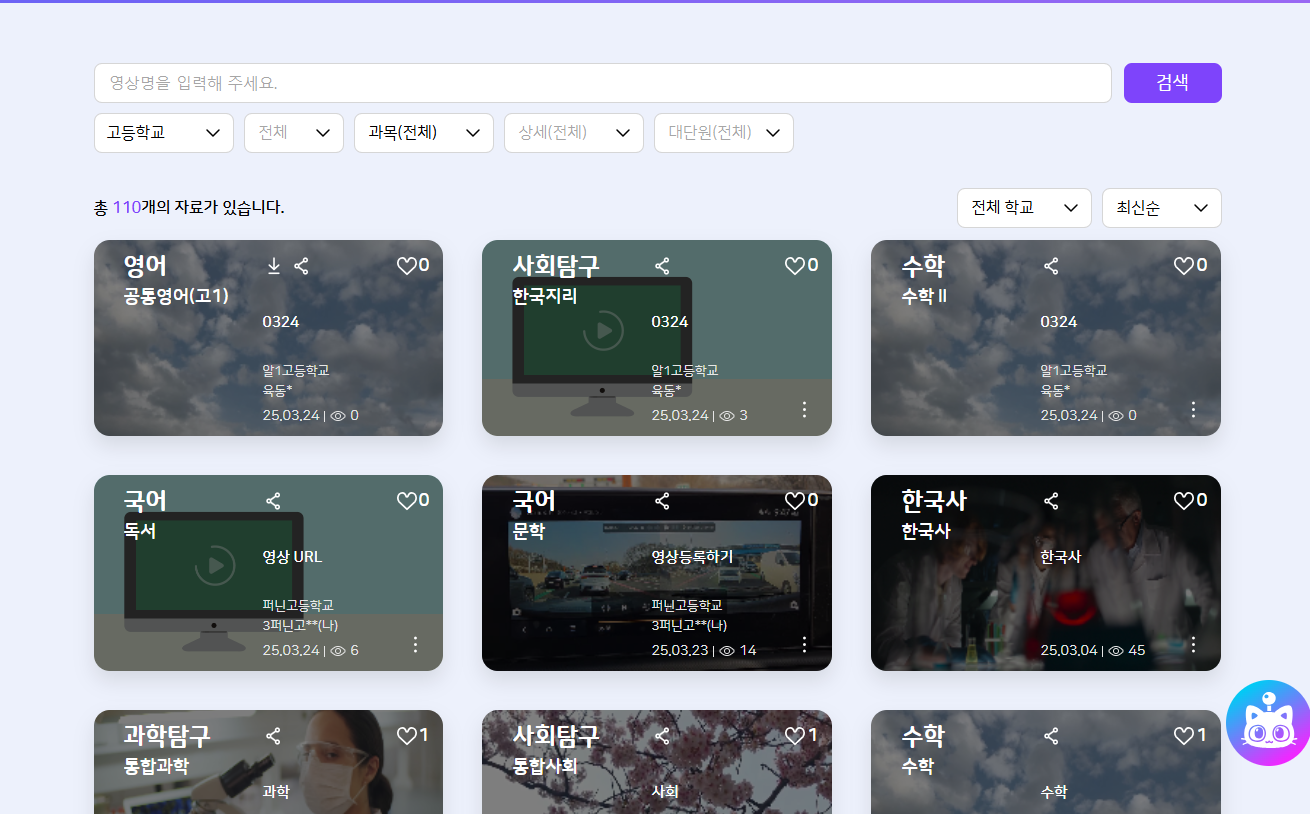This screenshot has height=814, width=1310.
Task: Click the 25.03.23 date on 문학 card
Action: coord(680,651)
